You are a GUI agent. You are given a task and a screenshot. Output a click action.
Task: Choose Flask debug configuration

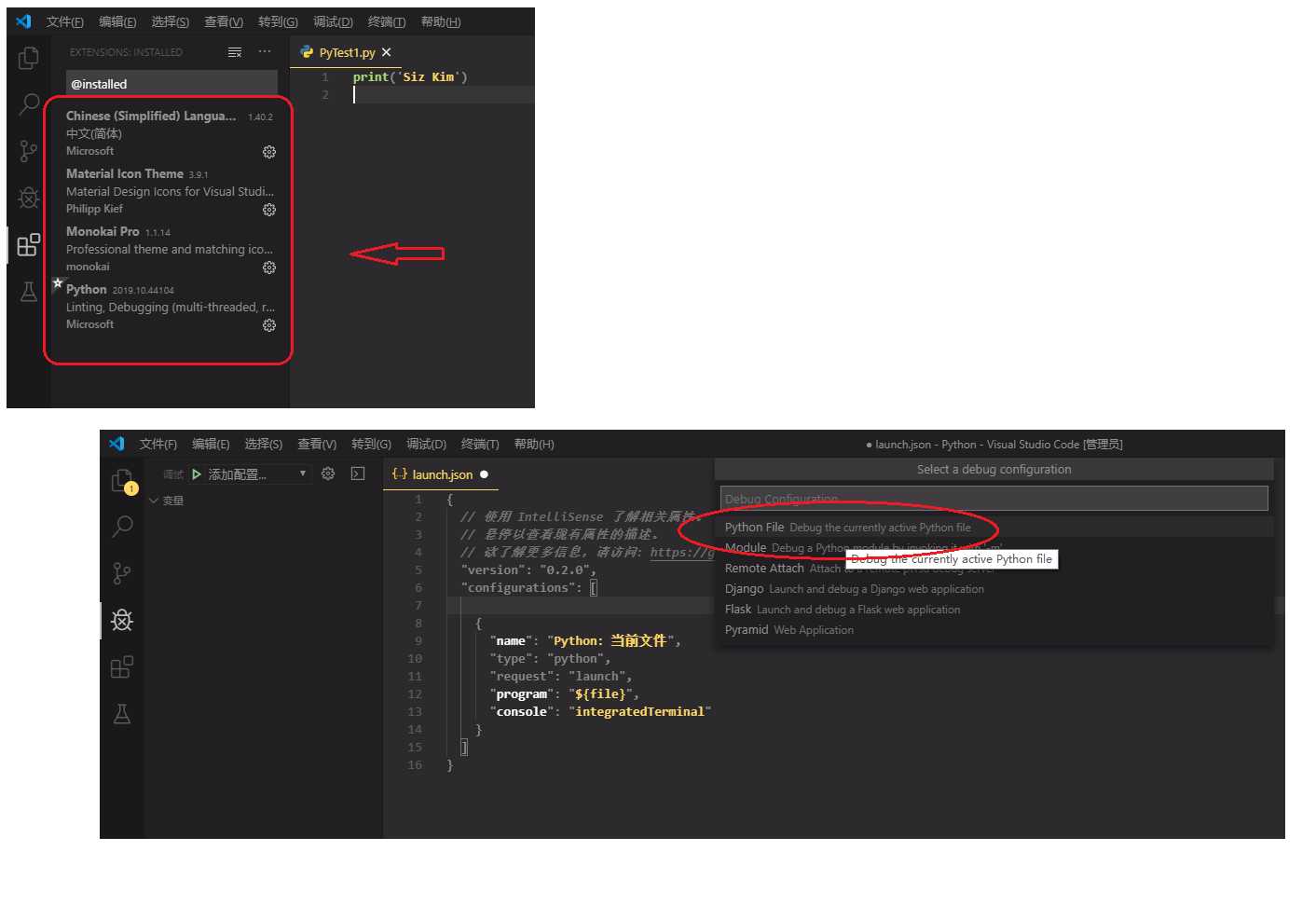(994, 610)
